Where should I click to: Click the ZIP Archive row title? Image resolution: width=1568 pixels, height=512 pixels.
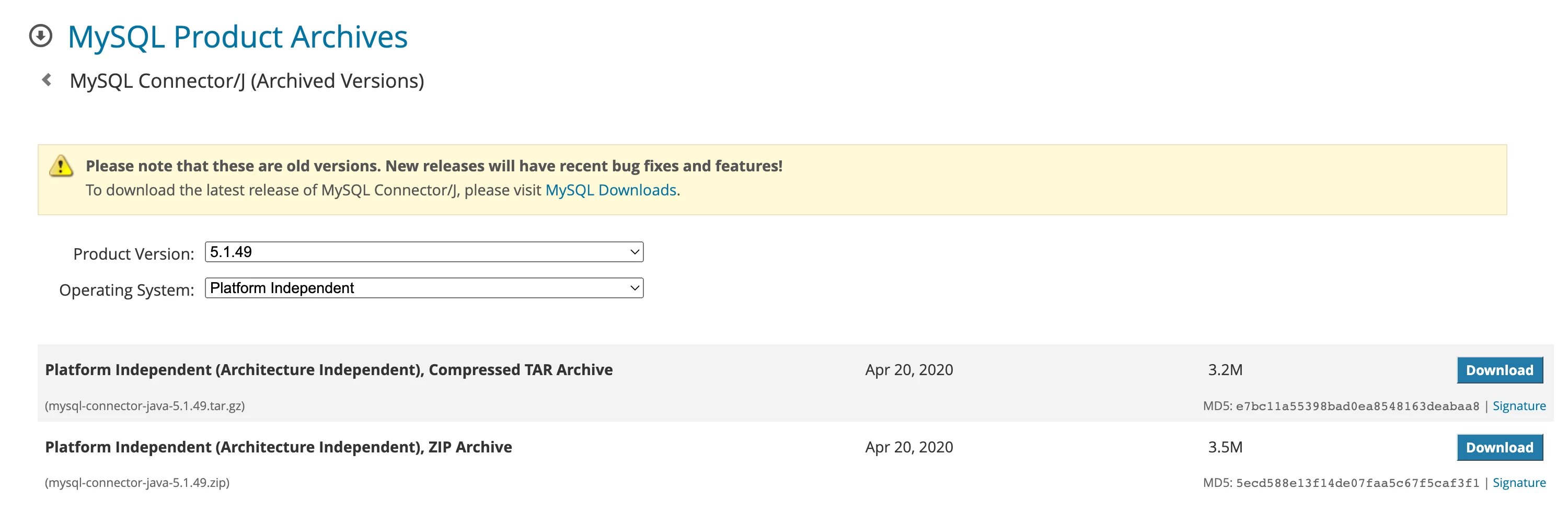278,447
